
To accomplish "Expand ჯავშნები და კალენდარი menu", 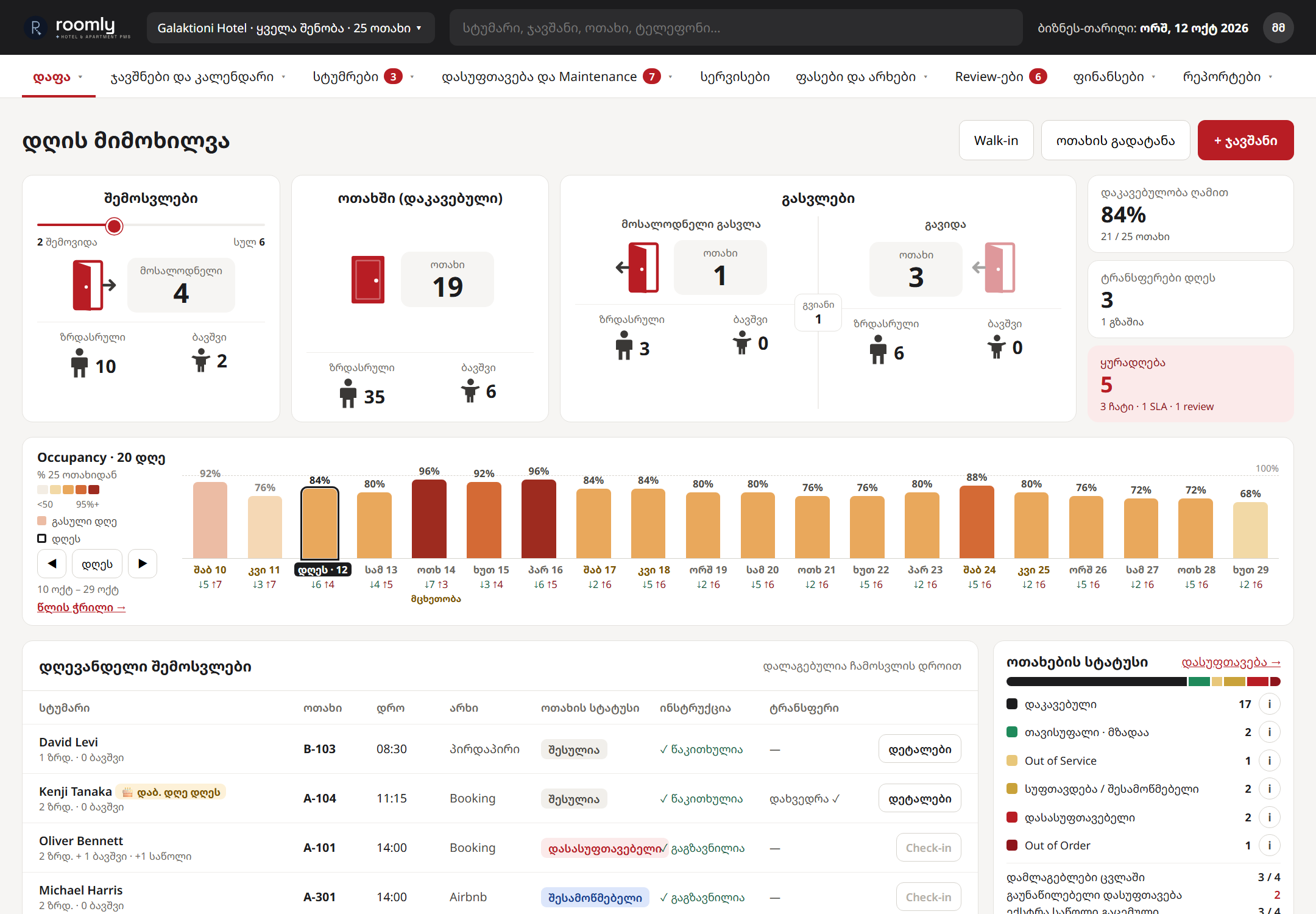I will pyautogui.click(x=198, y=77).
